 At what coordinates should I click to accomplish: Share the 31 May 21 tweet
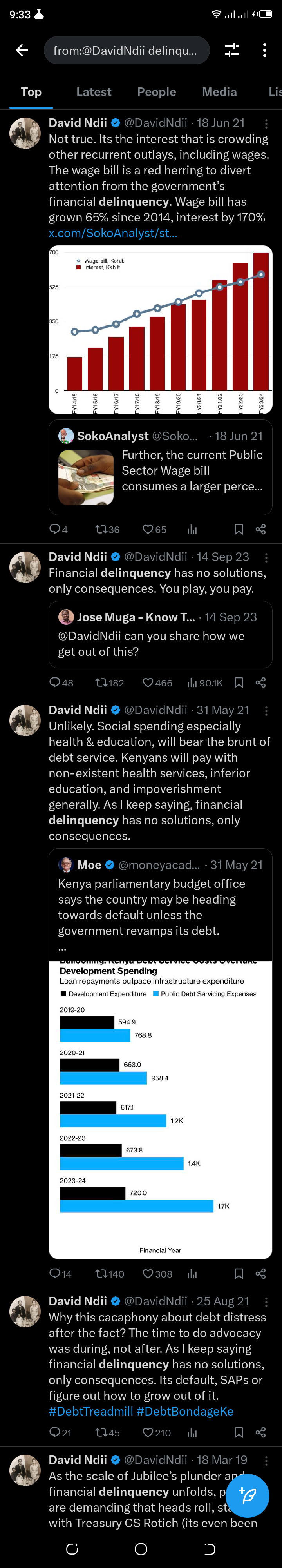pos(261,1274)
